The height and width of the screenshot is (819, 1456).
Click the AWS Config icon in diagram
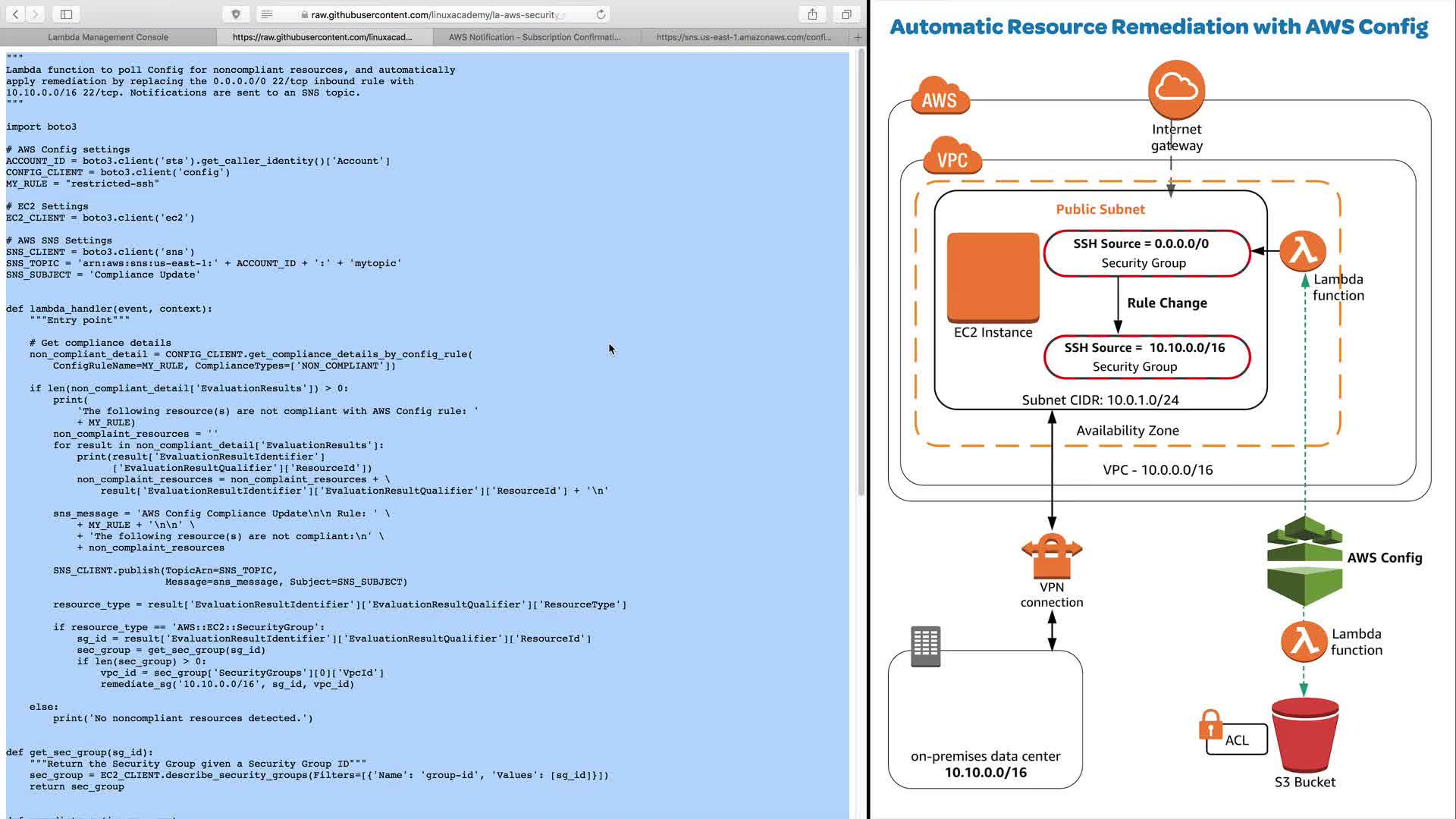click(1304, 560)
